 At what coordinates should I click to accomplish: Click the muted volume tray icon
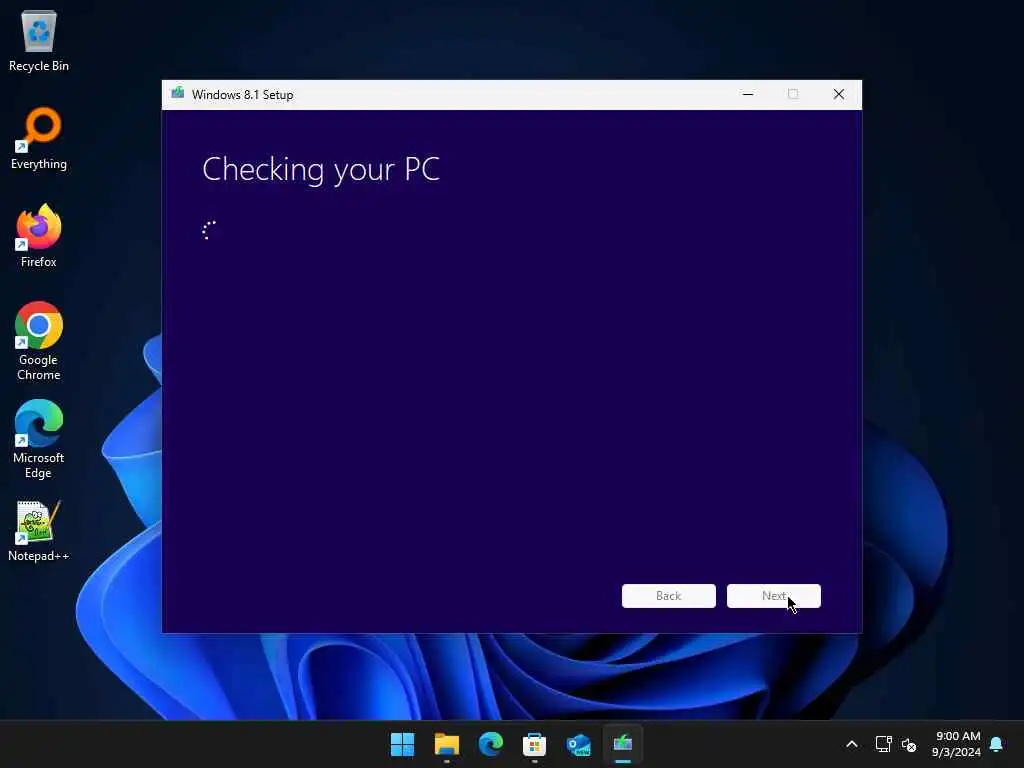pyautogui.click(x=908, y=744)
